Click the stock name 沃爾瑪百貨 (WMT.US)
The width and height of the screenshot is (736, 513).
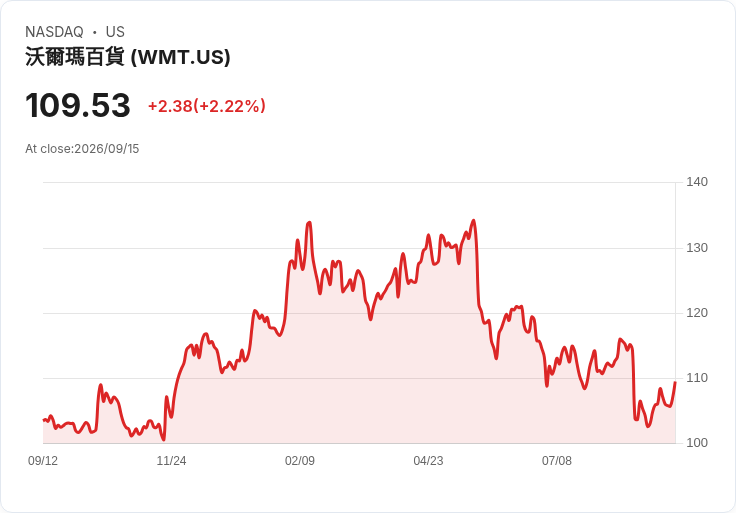click(x=128, y=57)
